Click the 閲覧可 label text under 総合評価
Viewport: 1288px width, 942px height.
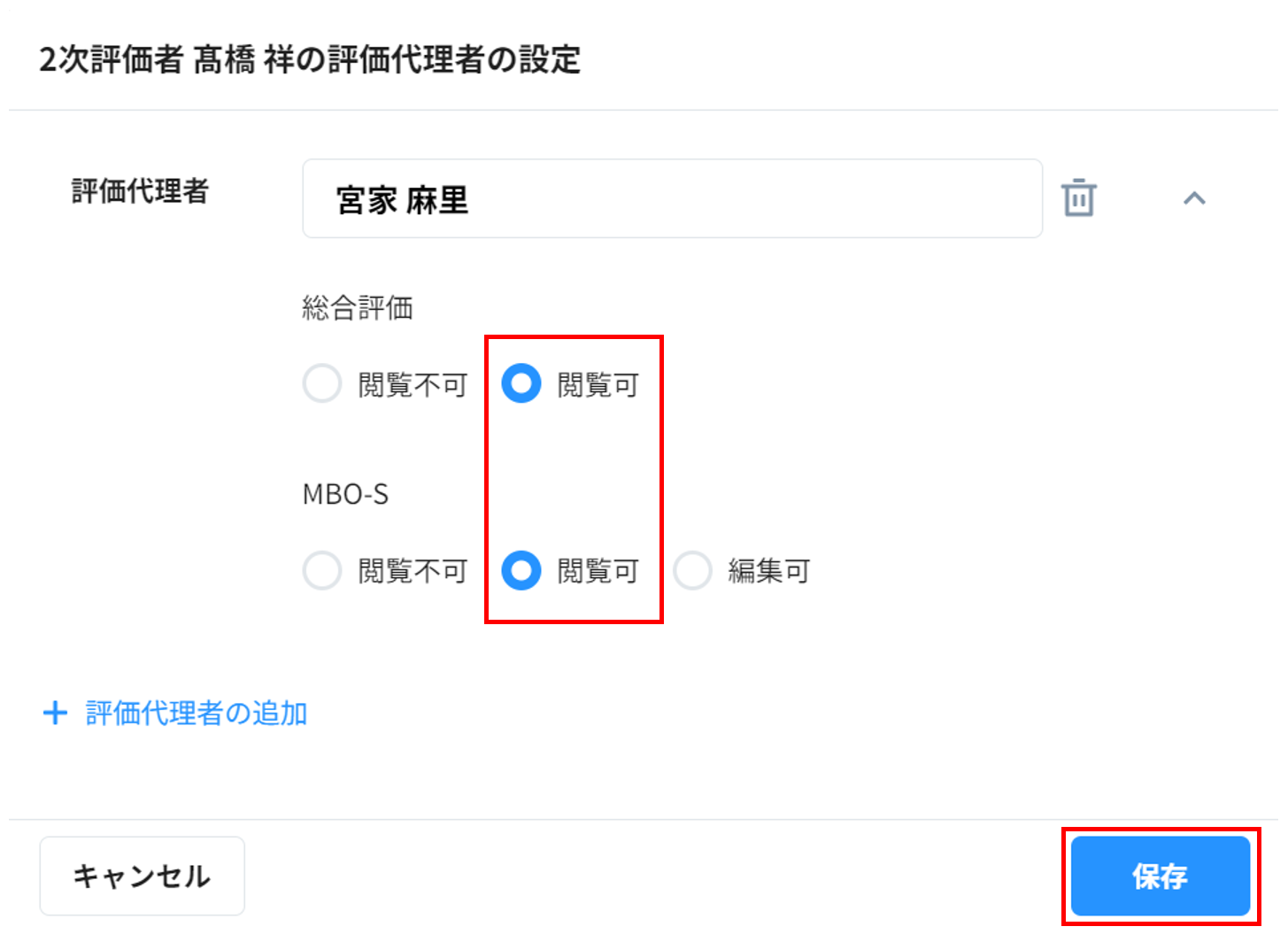tap(598, 385)
